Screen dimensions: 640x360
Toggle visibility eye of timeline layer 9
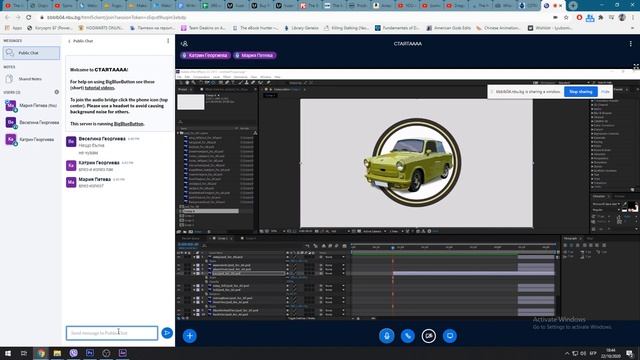click(179, 310)
